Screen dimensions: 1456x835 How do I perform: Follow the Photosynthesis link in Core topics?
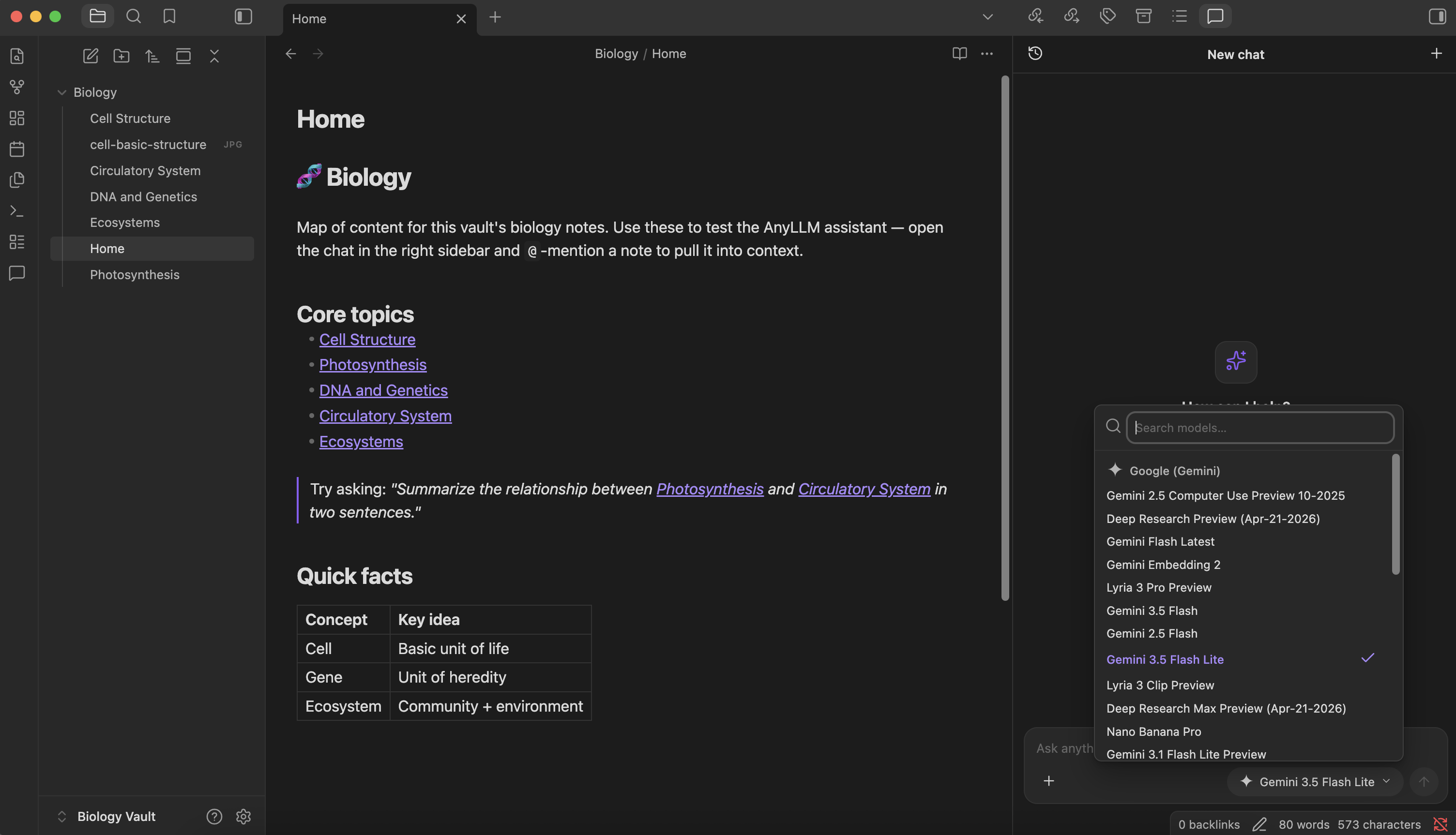coord(373,365)
